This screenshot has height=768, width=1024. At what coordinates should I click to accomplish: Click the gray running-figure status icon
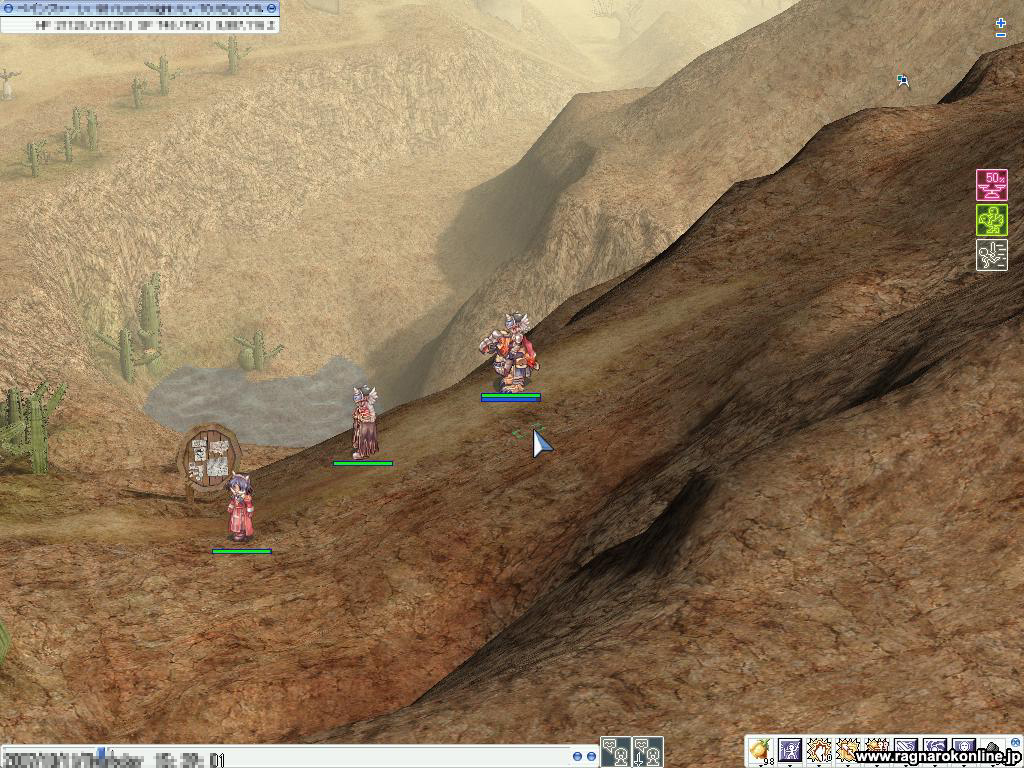(x=991, y=255)
